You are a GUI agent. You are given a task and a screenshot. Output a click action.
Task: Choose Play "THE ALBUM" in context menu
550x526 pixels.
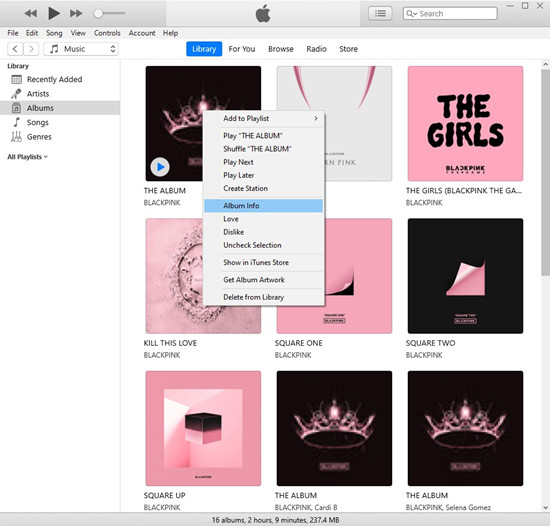(263, 136)
